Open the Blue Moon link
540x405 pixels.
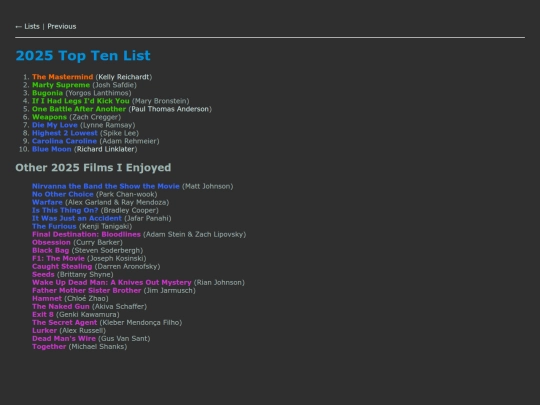pos(52,149)
